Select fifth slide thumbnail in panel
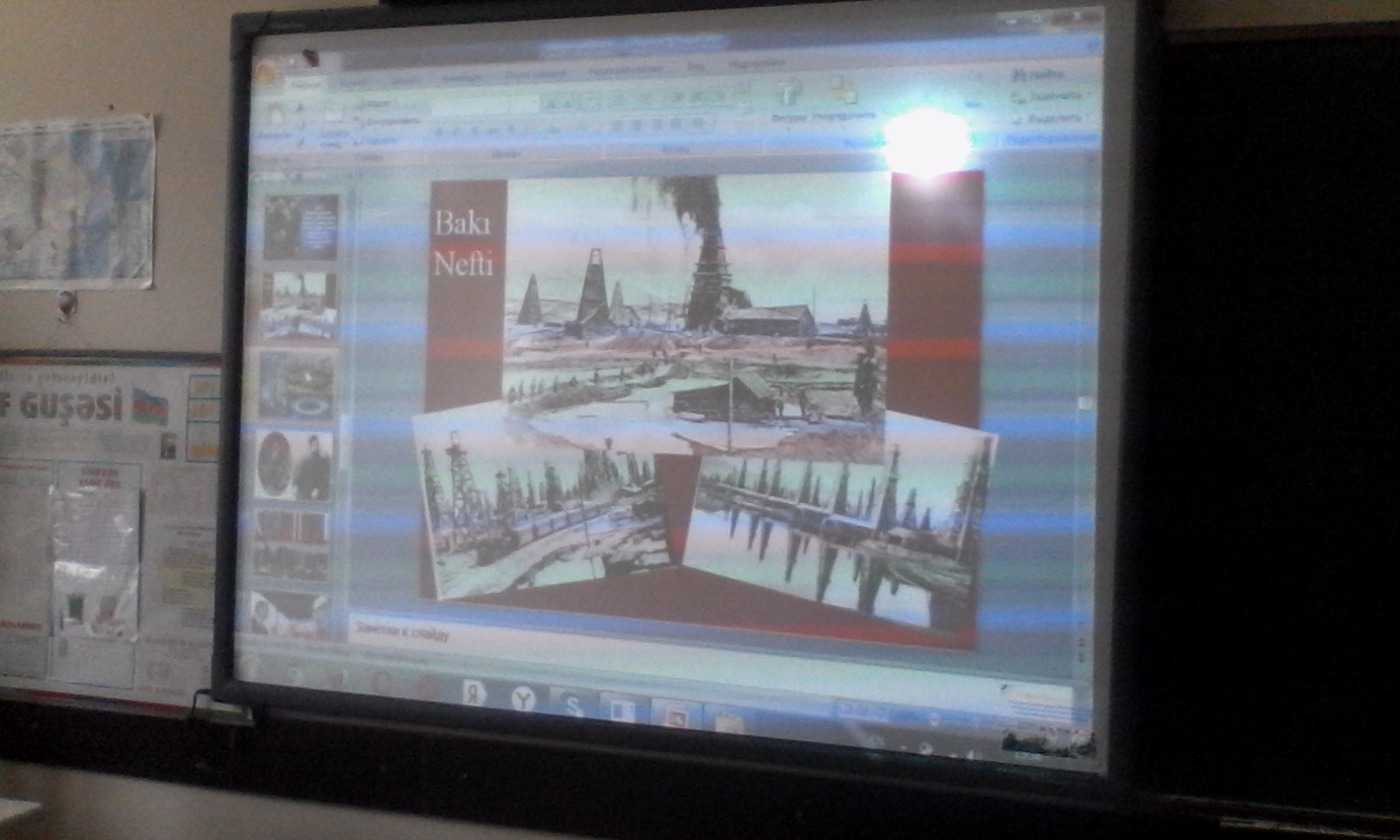1400x840 pixels. tap(291, 544)
